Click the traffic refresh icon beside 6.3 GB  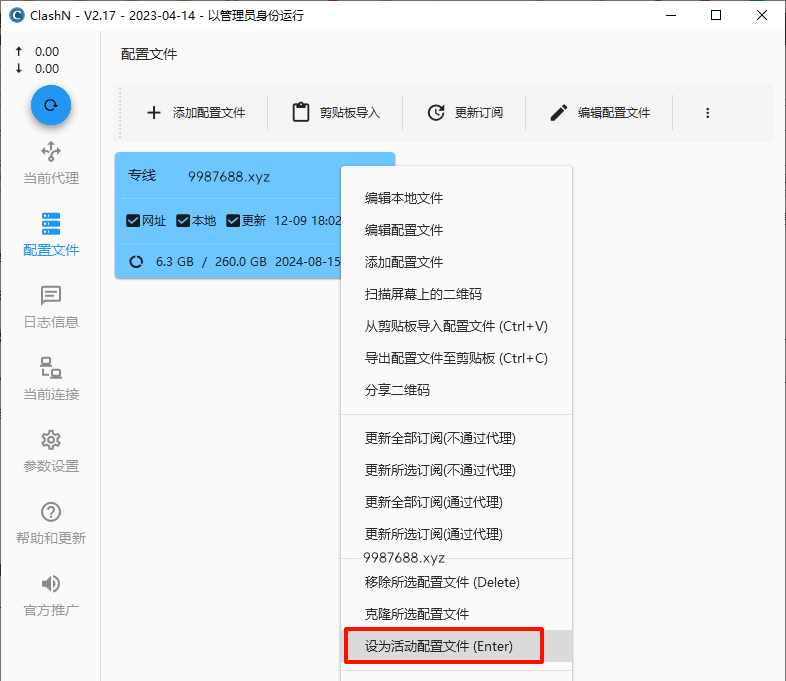136,262
